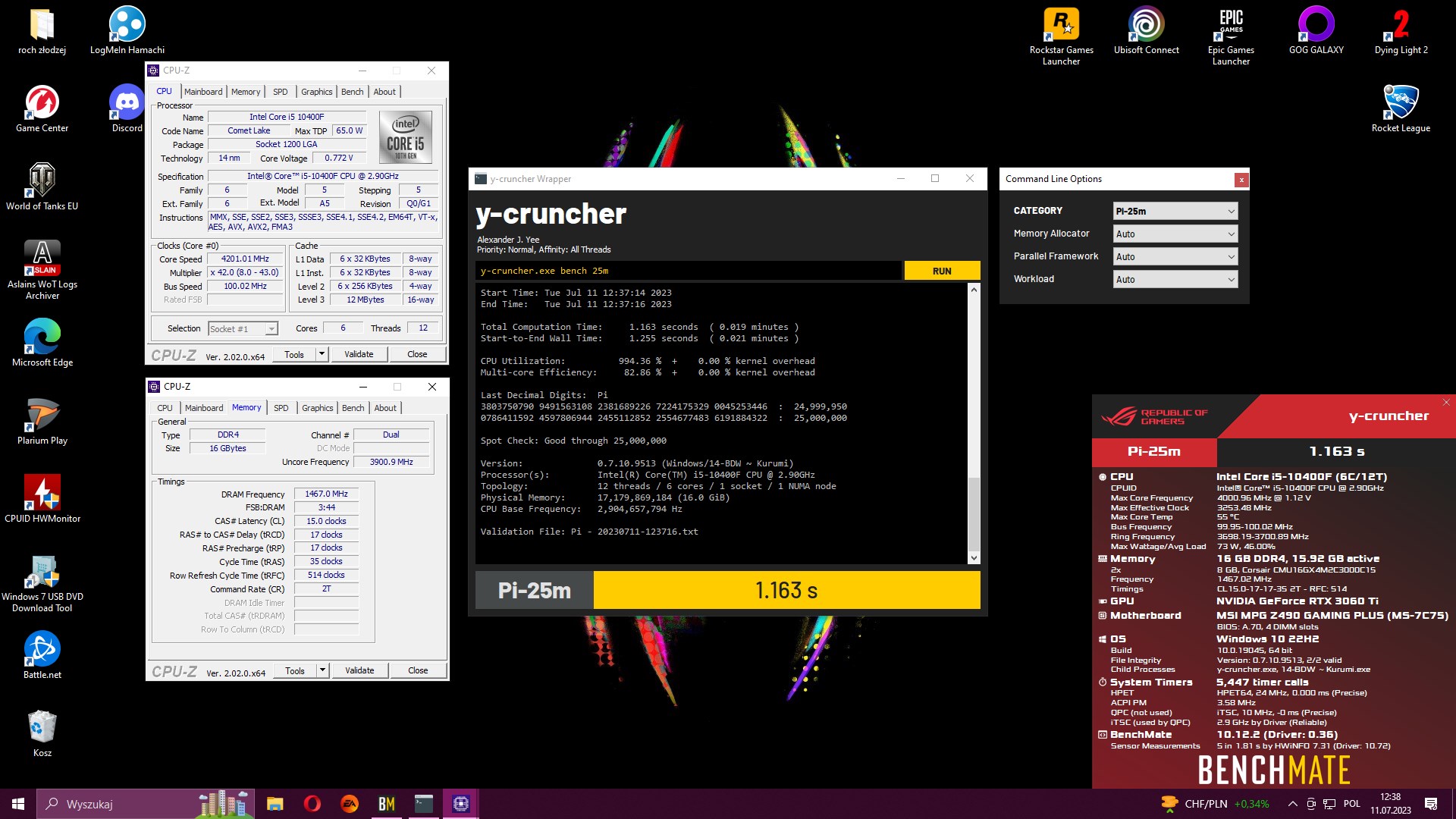Launch Epic Games Launcher shortcut

tap(1231, 36)
